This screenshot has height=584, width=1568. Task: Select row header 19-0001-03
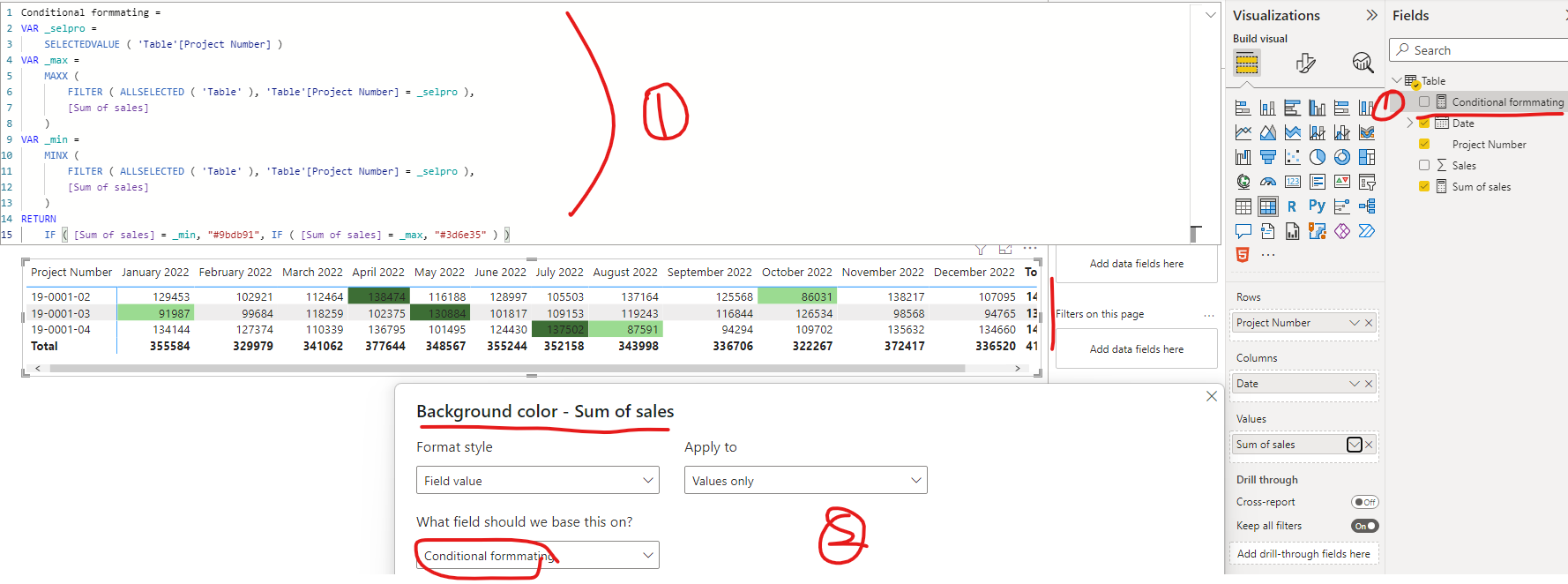point(61,313)
